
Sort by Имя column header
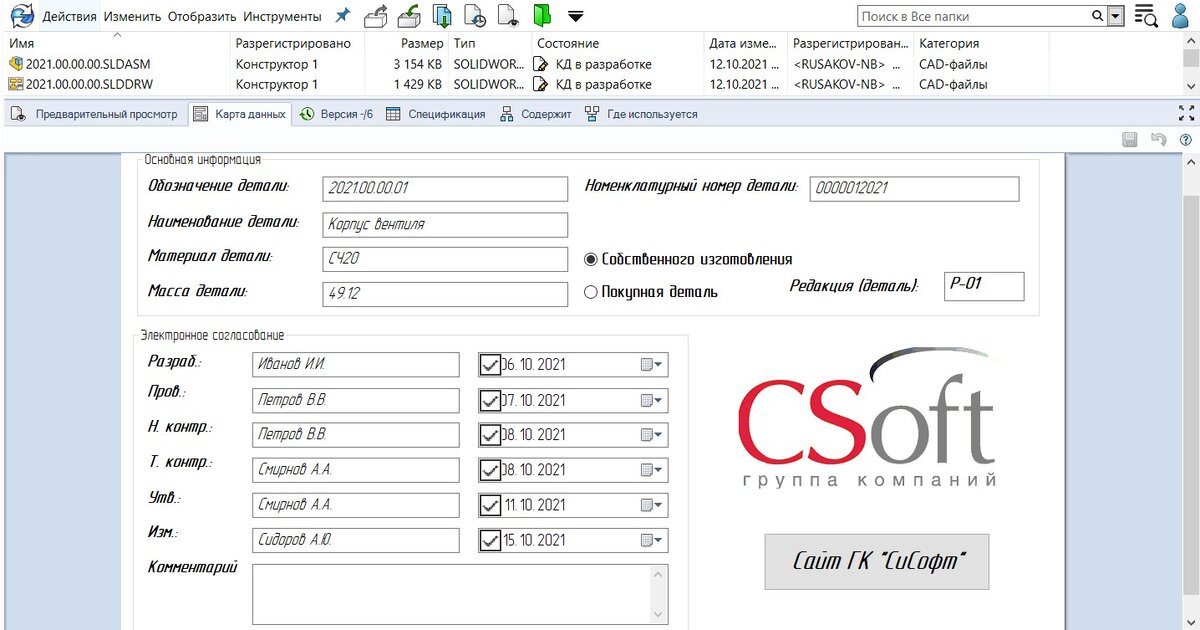pyautogui.click(x=116, y=44)
